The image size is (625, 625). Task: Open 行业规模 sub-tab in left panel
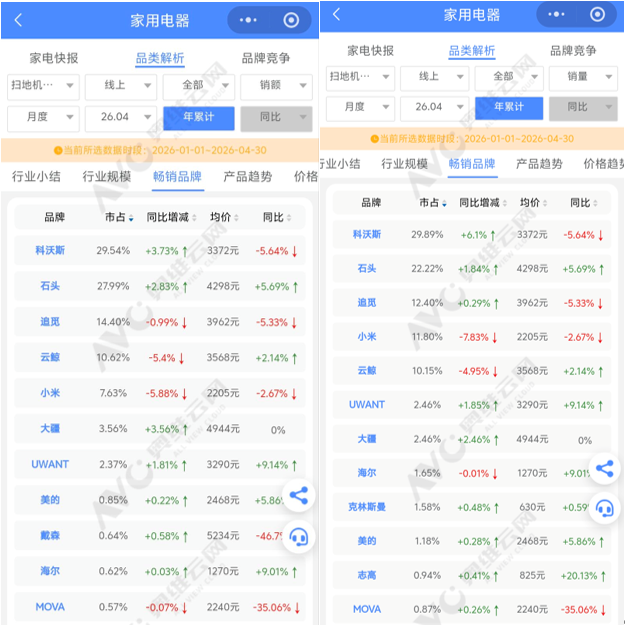106,177
